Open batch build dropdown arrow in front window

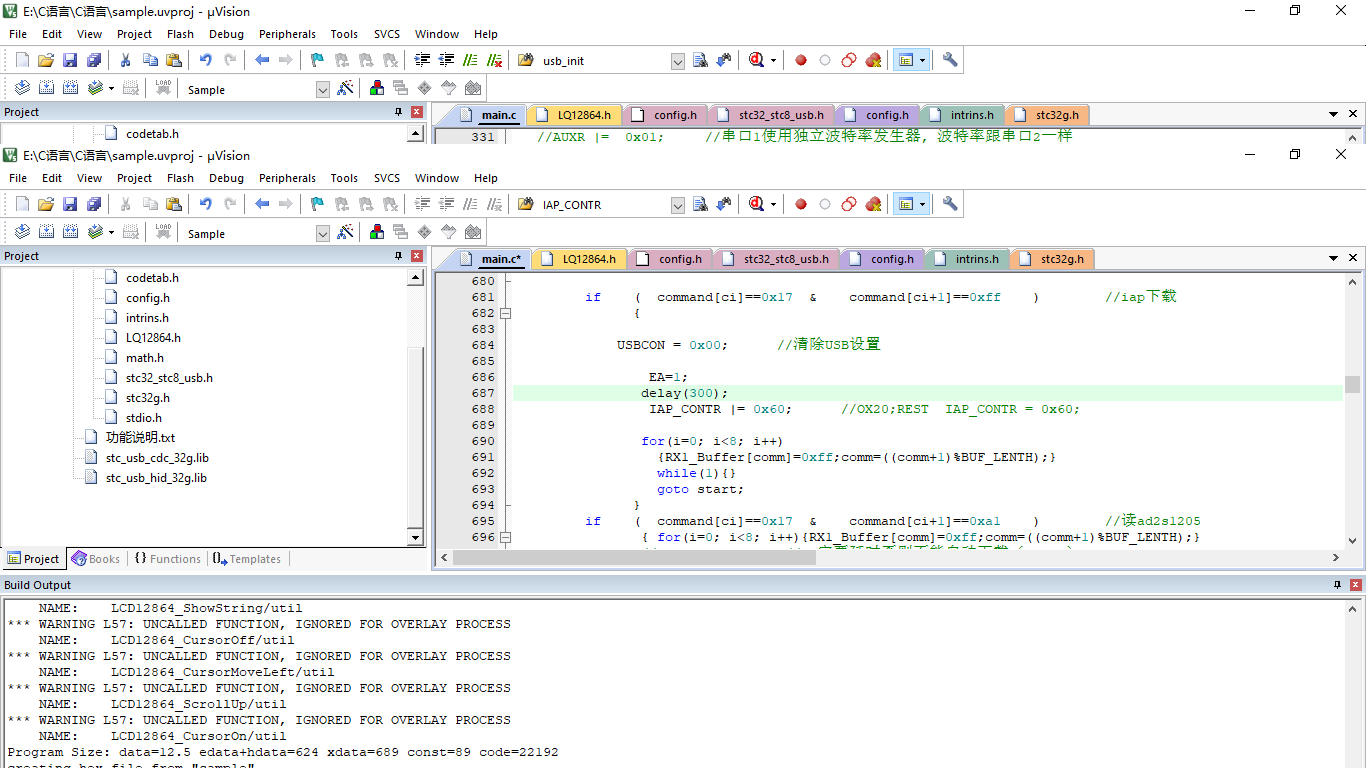(111, 233)
